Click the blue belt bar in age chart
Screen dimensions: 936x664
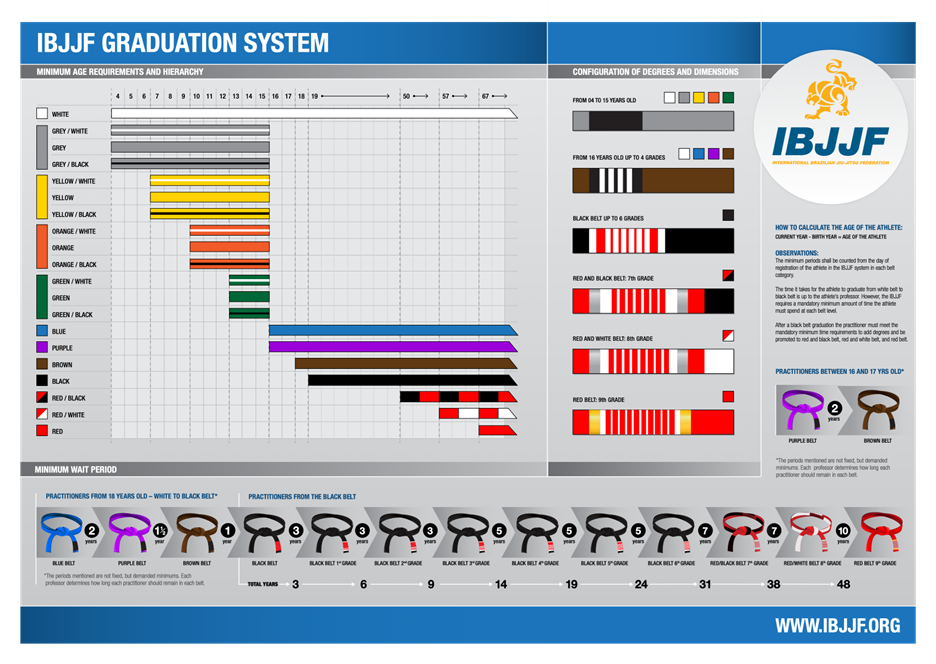(390, 330)
